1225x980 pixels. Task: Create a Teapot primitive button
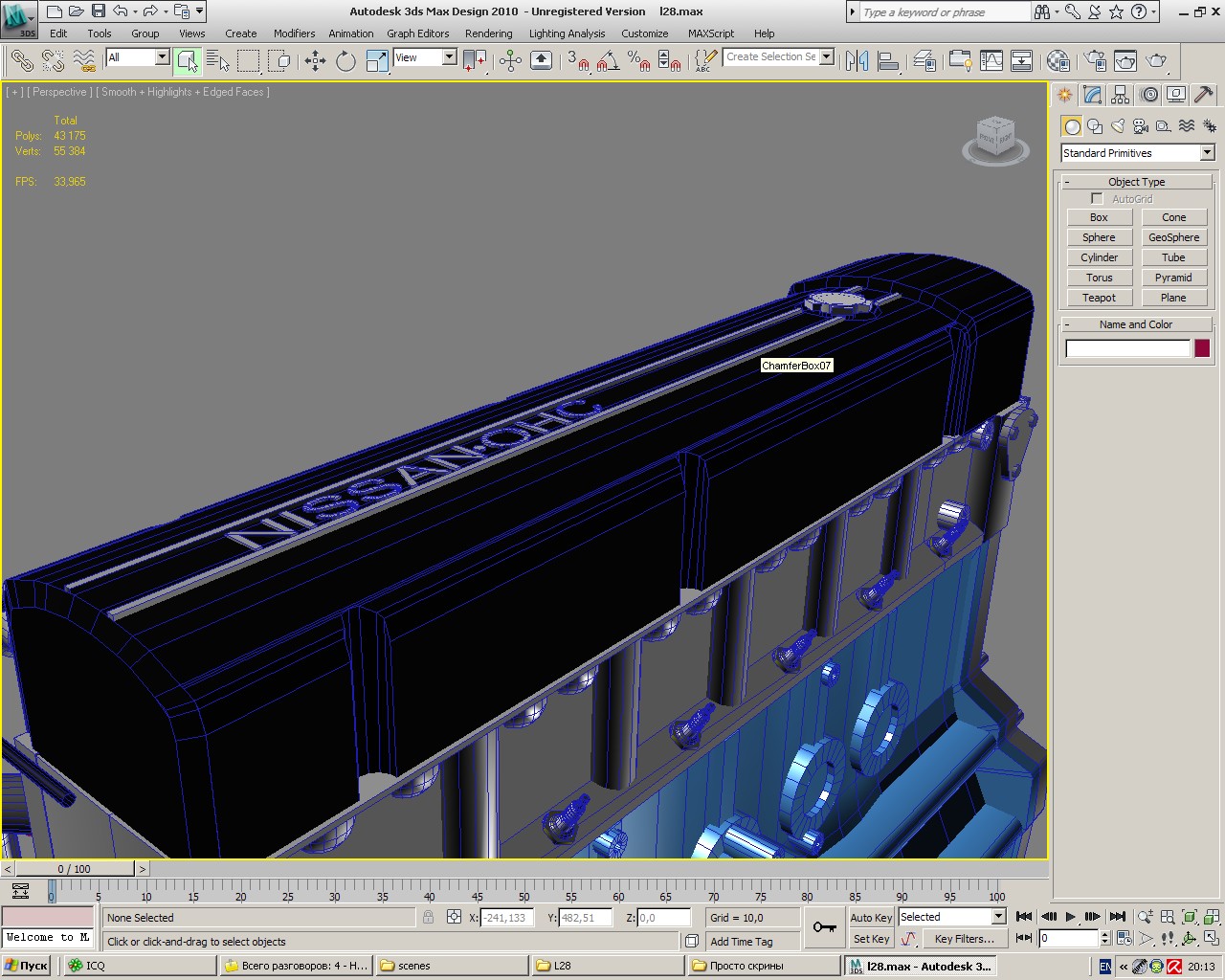point(1099,298)
